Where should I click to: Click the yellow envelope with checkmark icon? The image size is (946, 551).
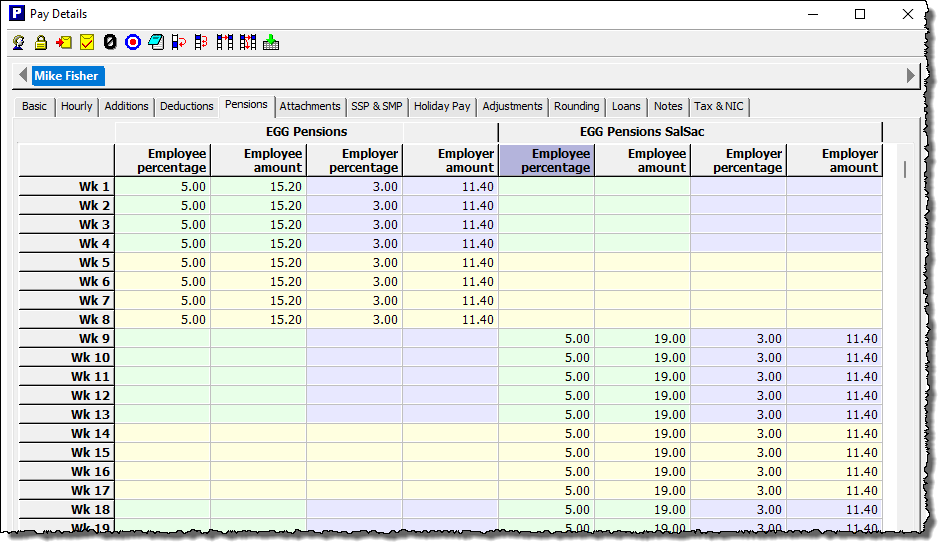87,43
